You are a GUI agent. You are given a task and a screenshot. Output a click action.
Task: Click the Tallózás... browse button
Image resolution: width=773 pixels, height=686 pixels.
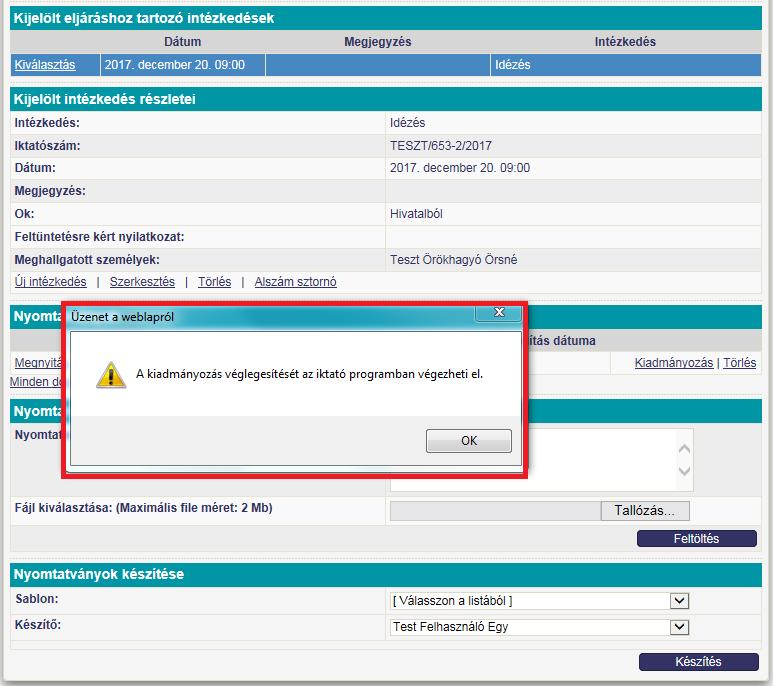645,511
